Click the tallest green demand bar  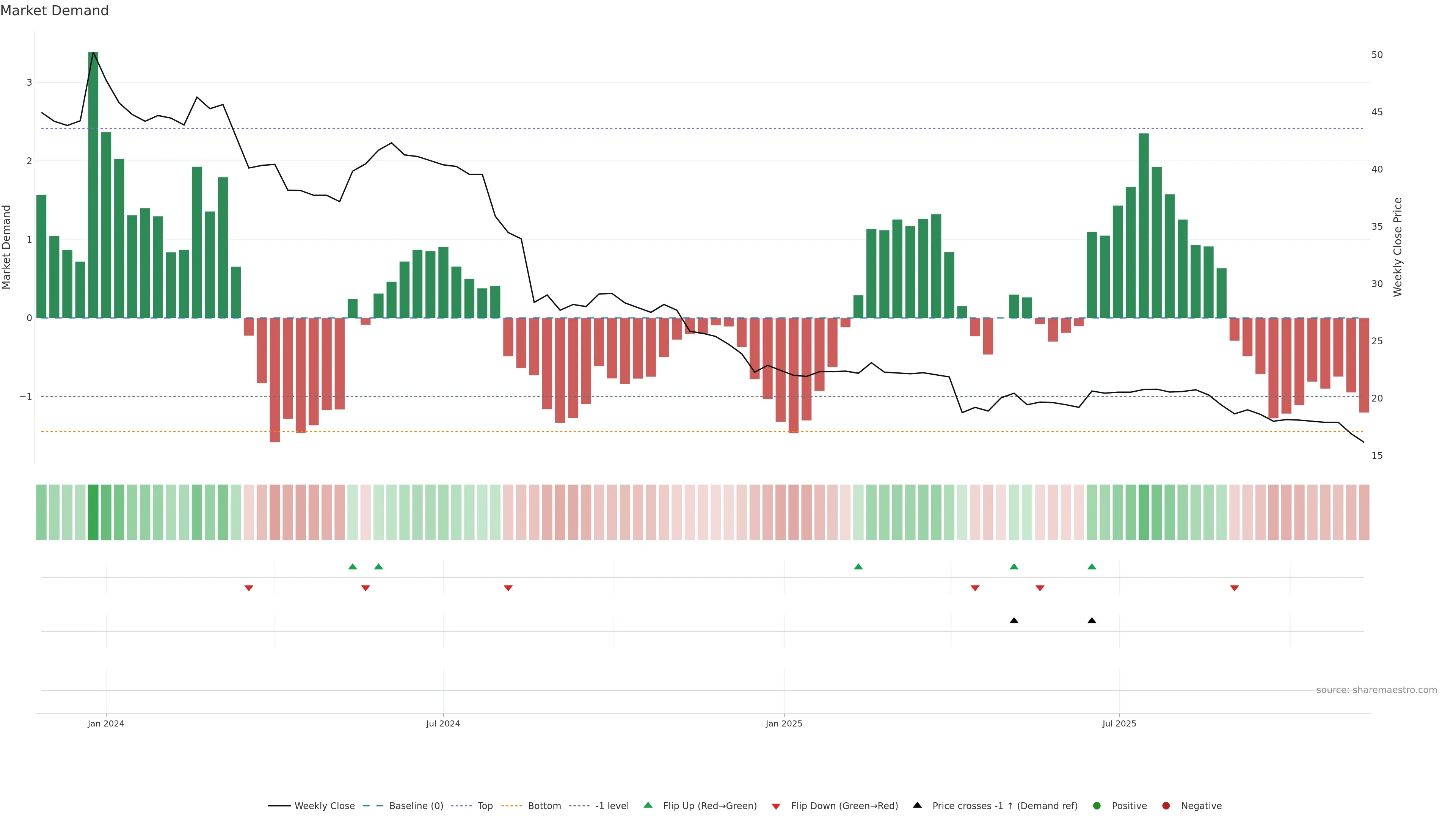coord(93,187)
